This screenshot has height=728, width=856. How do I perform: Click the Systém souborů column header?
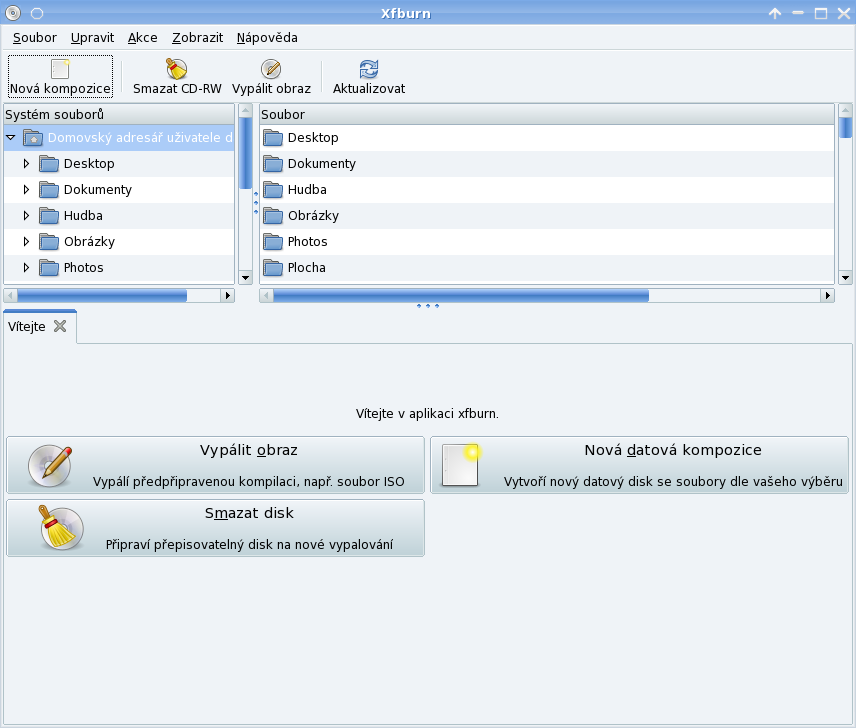coord(119,114)
